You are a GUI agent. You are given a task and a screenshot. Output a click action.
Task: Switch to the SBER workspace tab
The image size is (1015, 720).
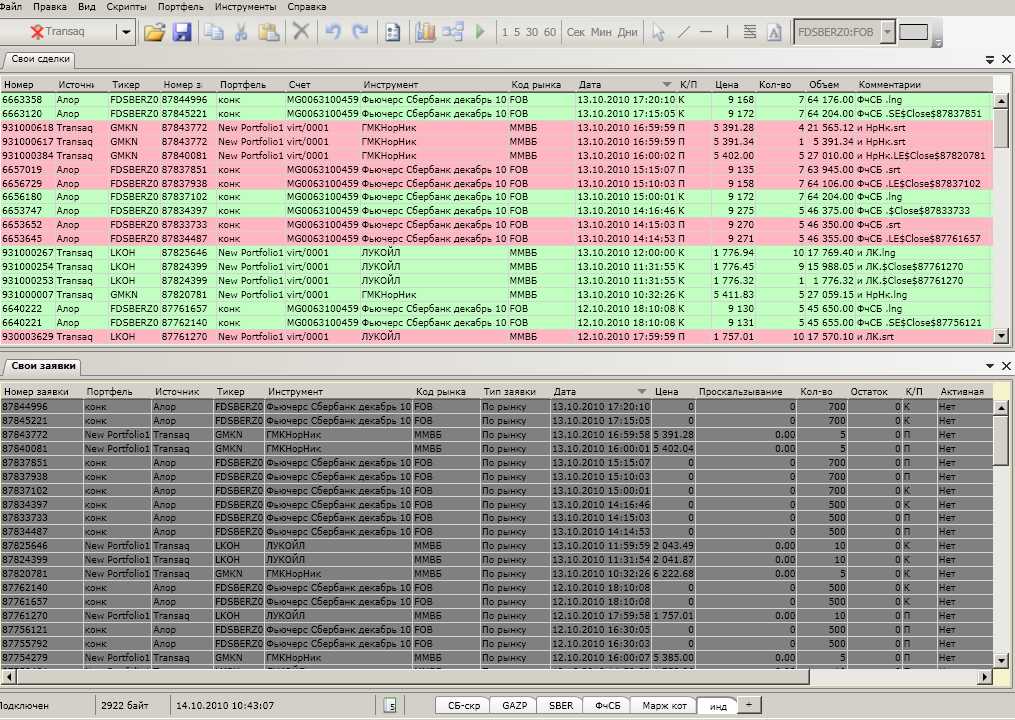pos(561,706)
